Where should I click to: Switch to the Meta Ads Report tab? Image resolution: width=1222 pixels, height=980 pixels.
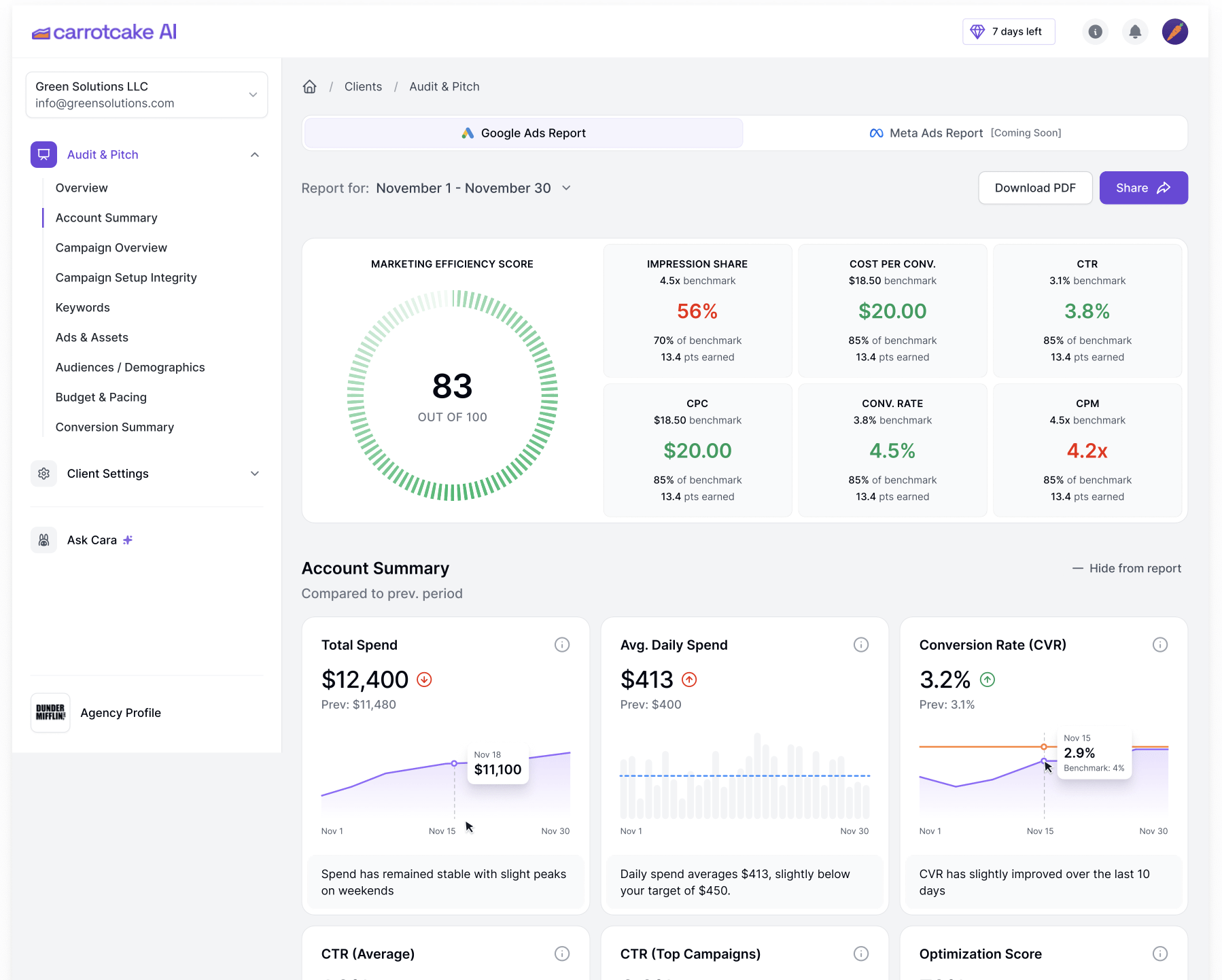point(964,133)
